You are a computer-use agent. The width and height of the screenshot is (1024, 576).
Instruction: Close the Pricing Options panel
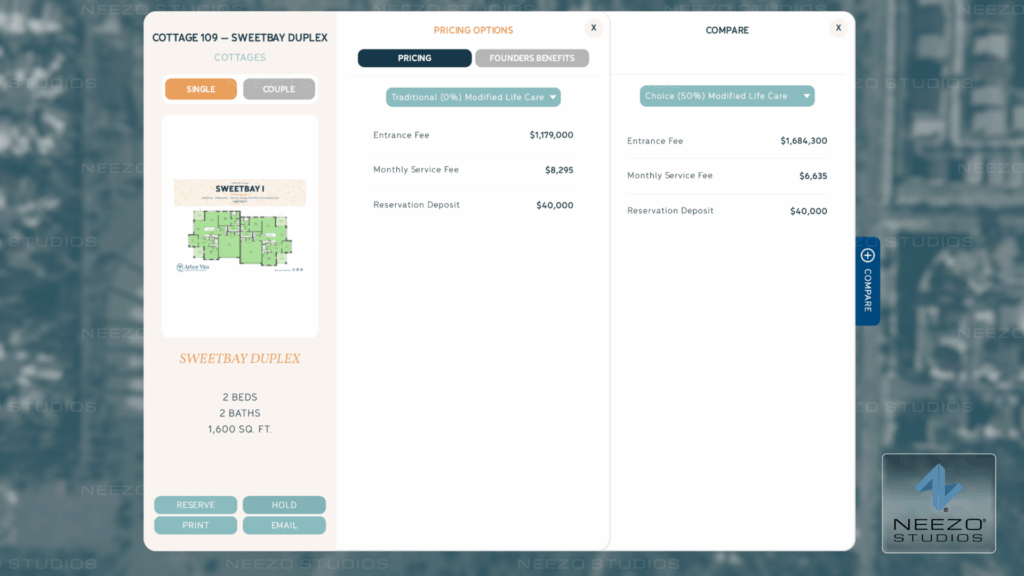coord(593,28)
